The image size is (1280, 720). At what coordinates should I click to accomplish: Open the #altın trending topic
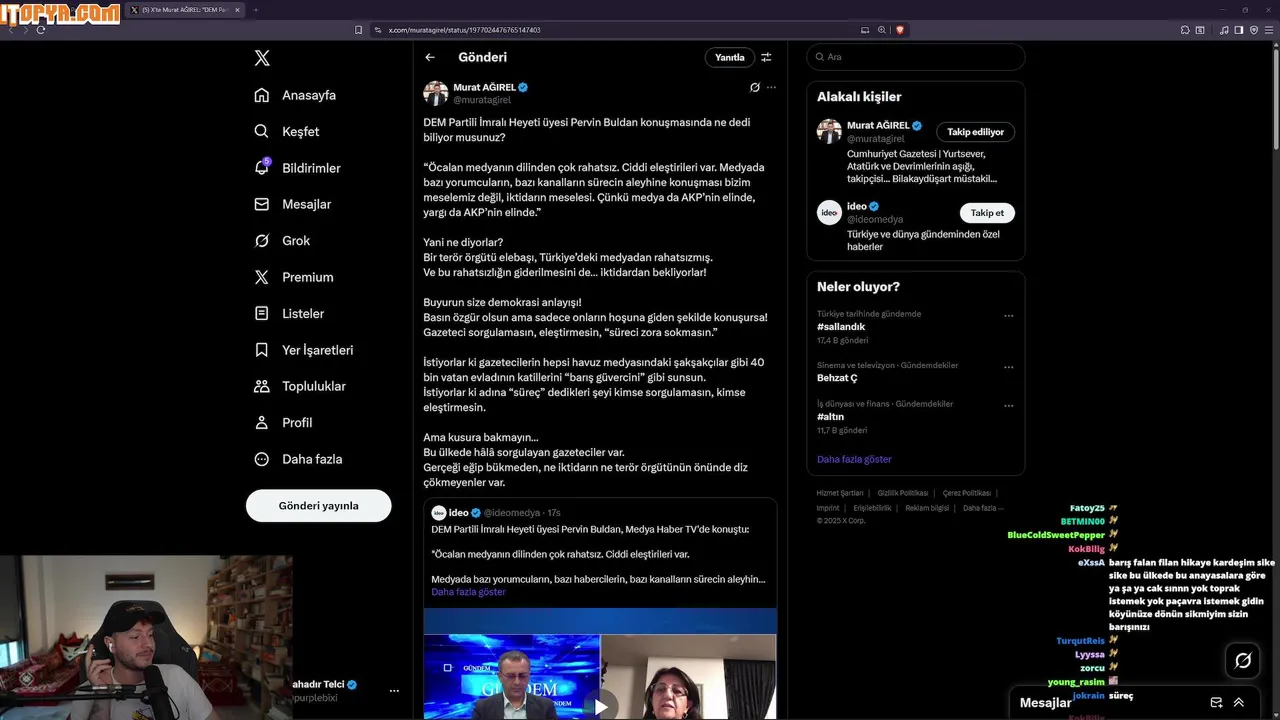click(830, 416)
